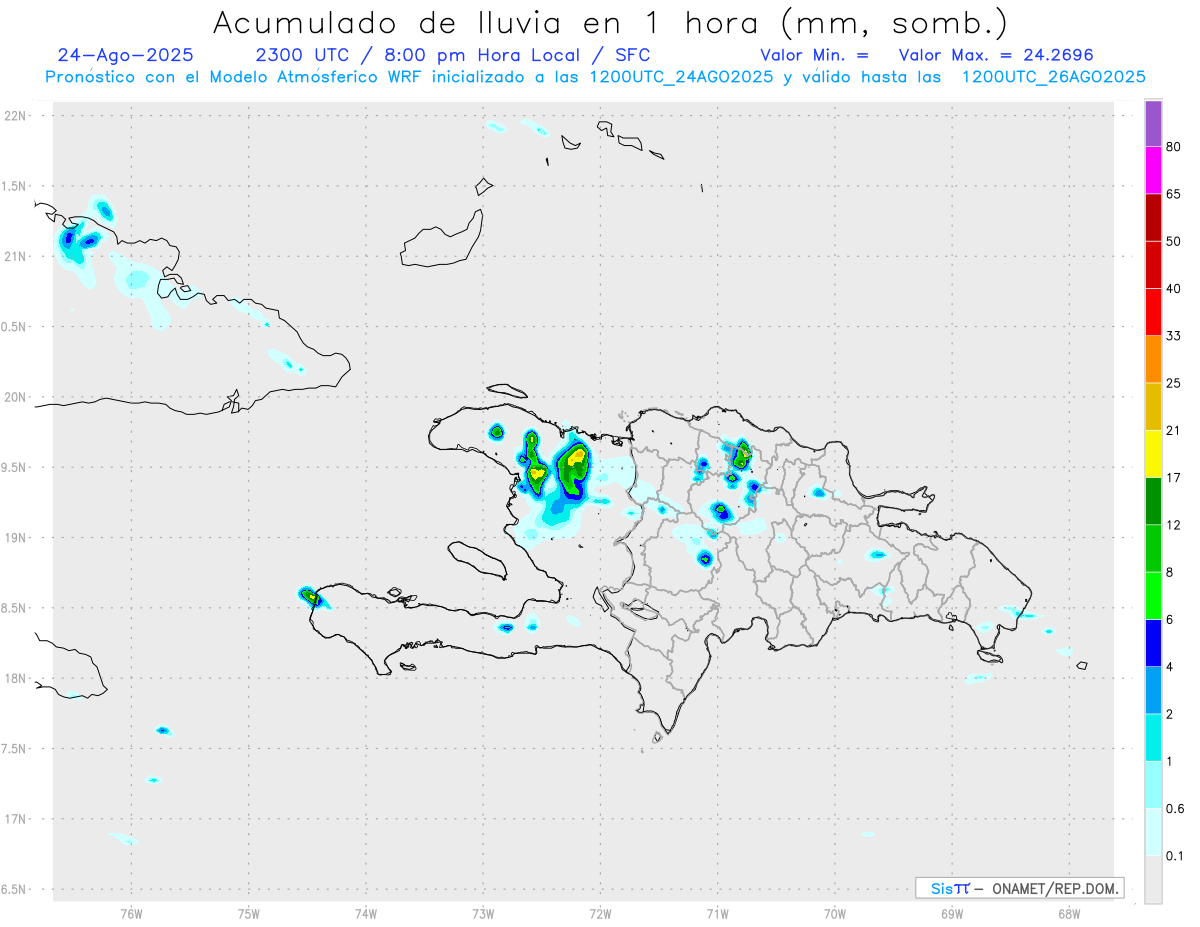Click the '69W' longitude label
1200x927 pixels.
pyautogui.click(x=952, y=913)
